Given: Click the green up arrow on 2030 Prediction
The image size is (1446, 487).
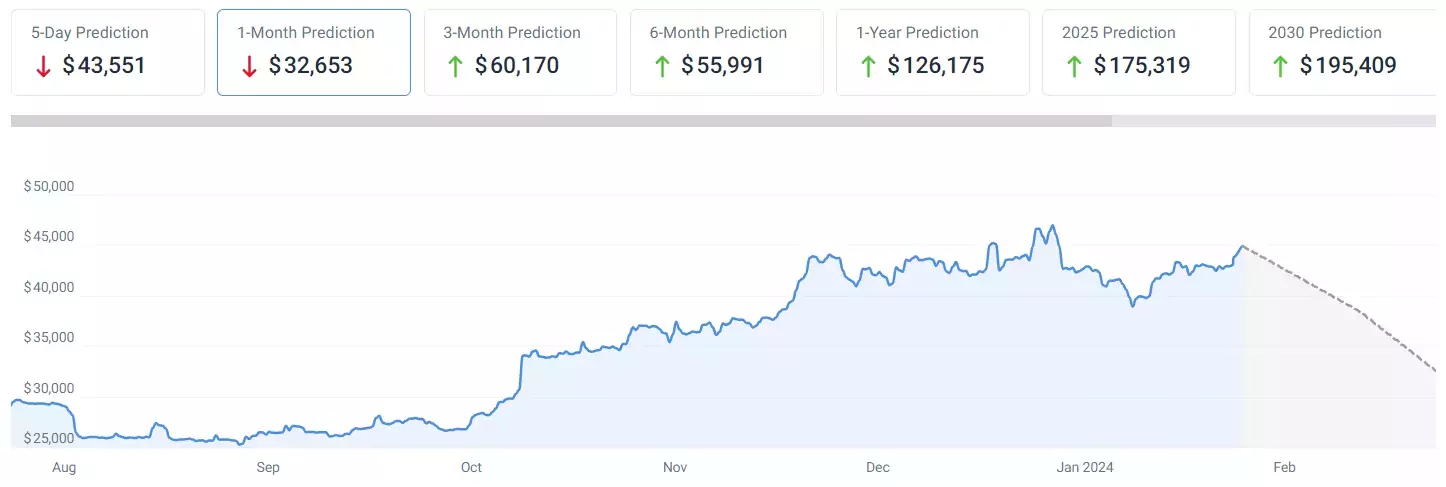Looking at the screenshot, I should click(x=1279, y=67).
